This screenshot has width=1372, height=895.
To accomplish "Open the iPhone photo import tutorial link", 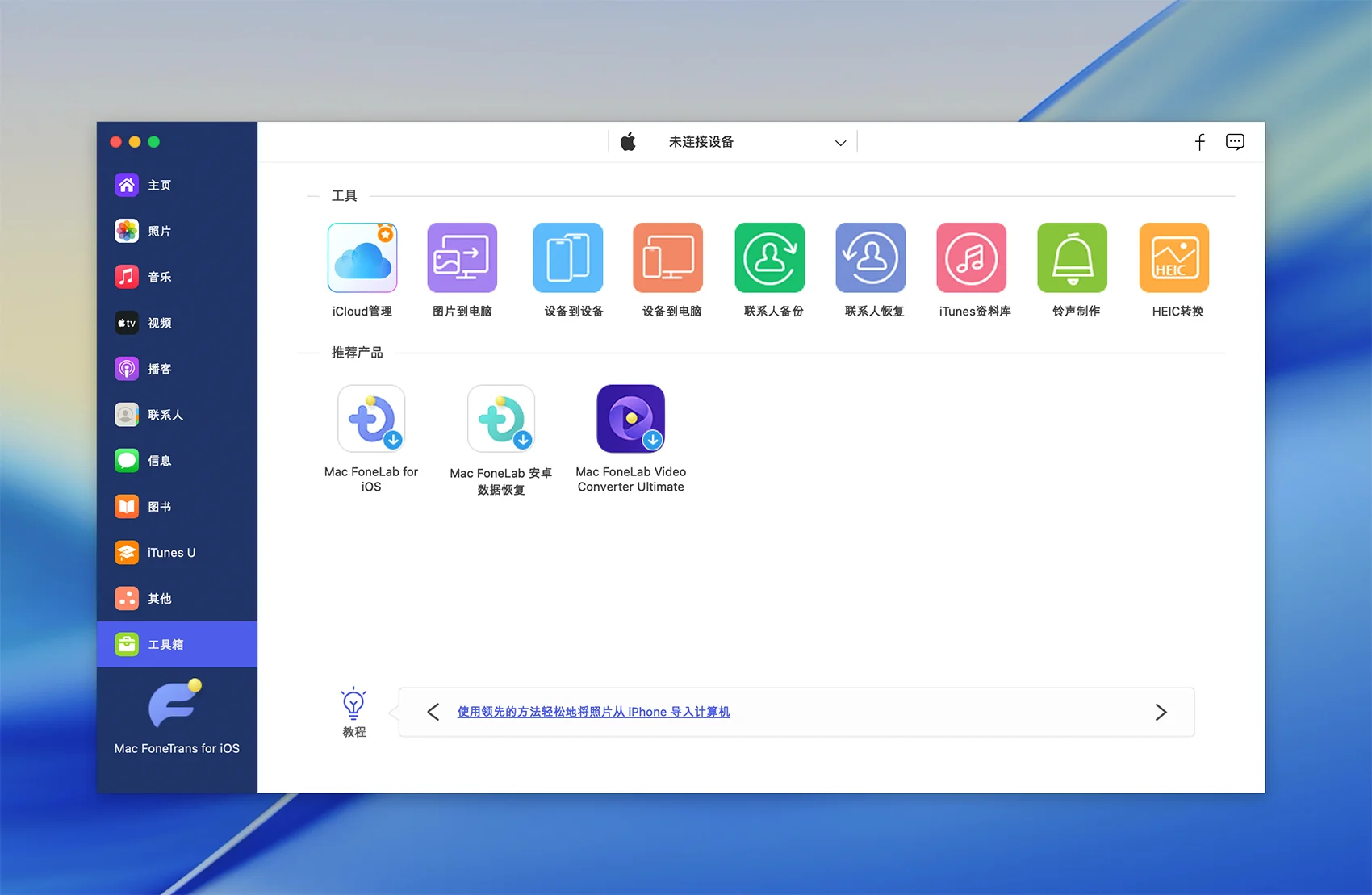I will pyautogui.click(x=593, y=712).
